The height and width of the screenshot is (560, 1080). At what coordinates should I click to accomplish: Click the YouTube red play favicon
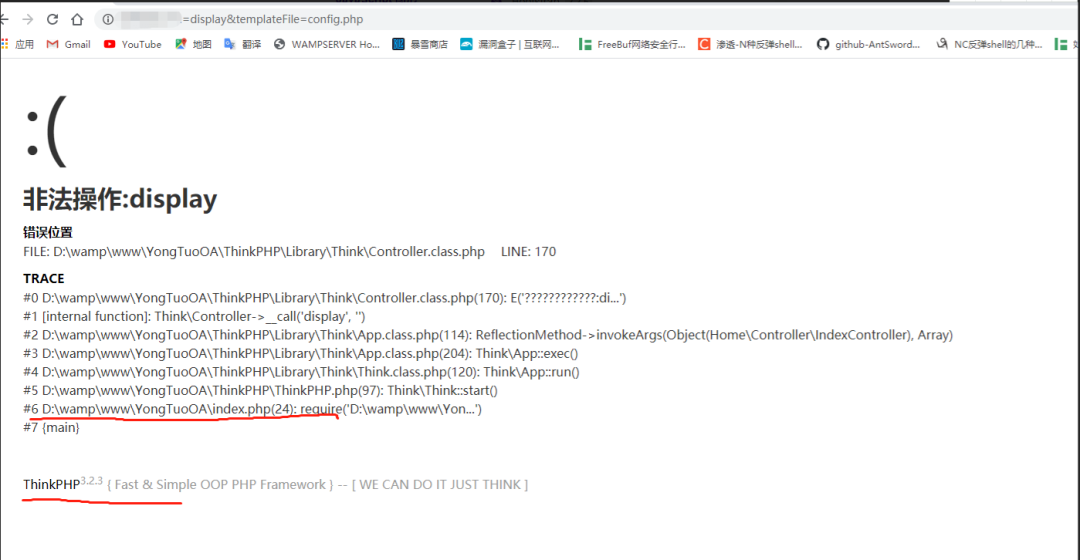pyautogui.click(x=110, y=44)
